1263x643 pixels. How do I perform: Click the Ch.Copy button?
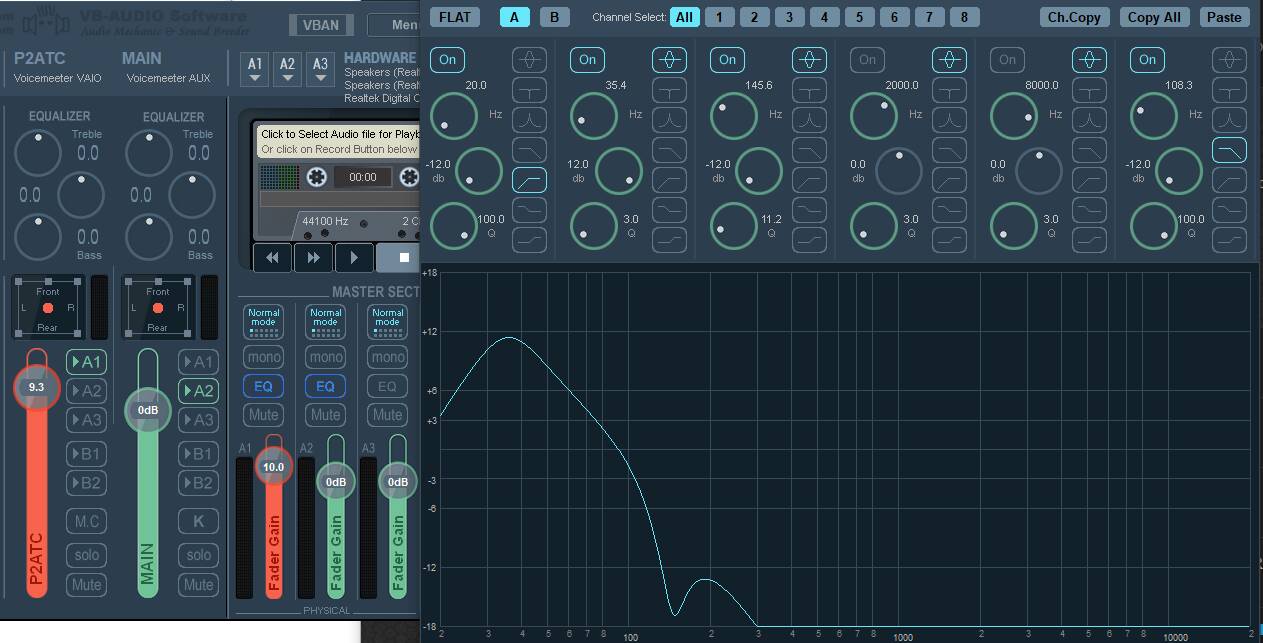[x=1074, y=17]
